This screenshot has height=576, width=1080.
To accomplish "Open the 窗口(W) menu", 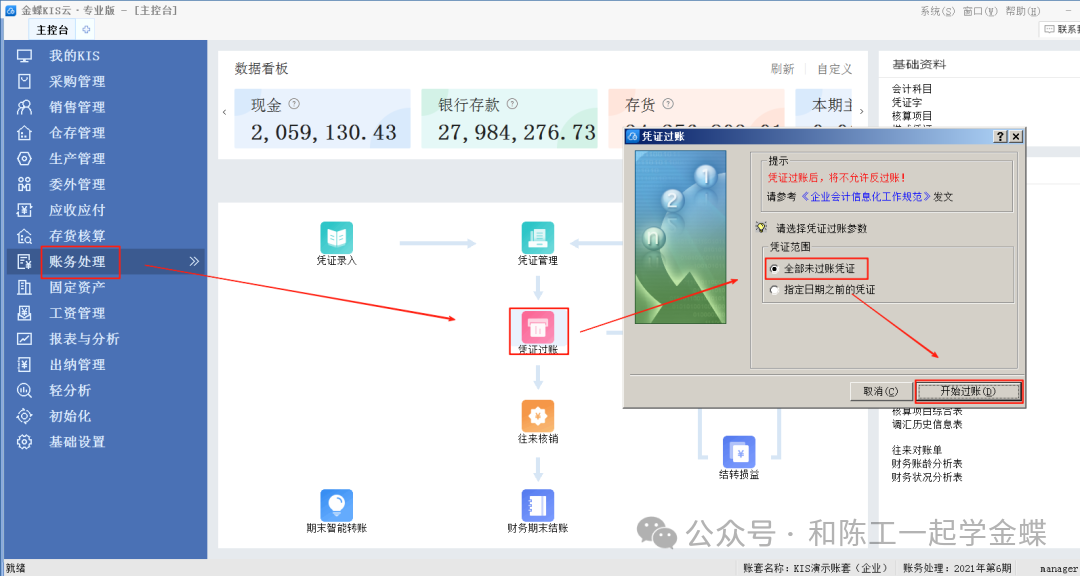I will tap(979, 11).
